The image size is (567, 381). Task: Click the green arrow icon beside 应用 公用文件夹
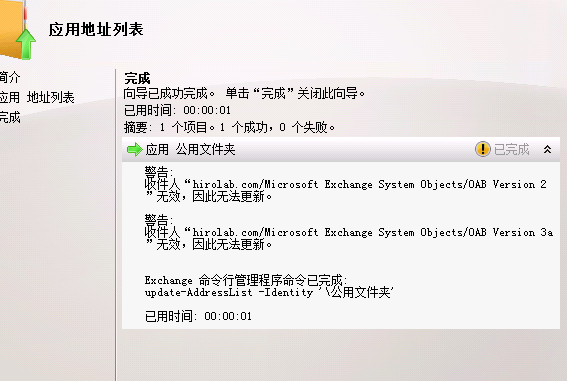coord(135,149)
